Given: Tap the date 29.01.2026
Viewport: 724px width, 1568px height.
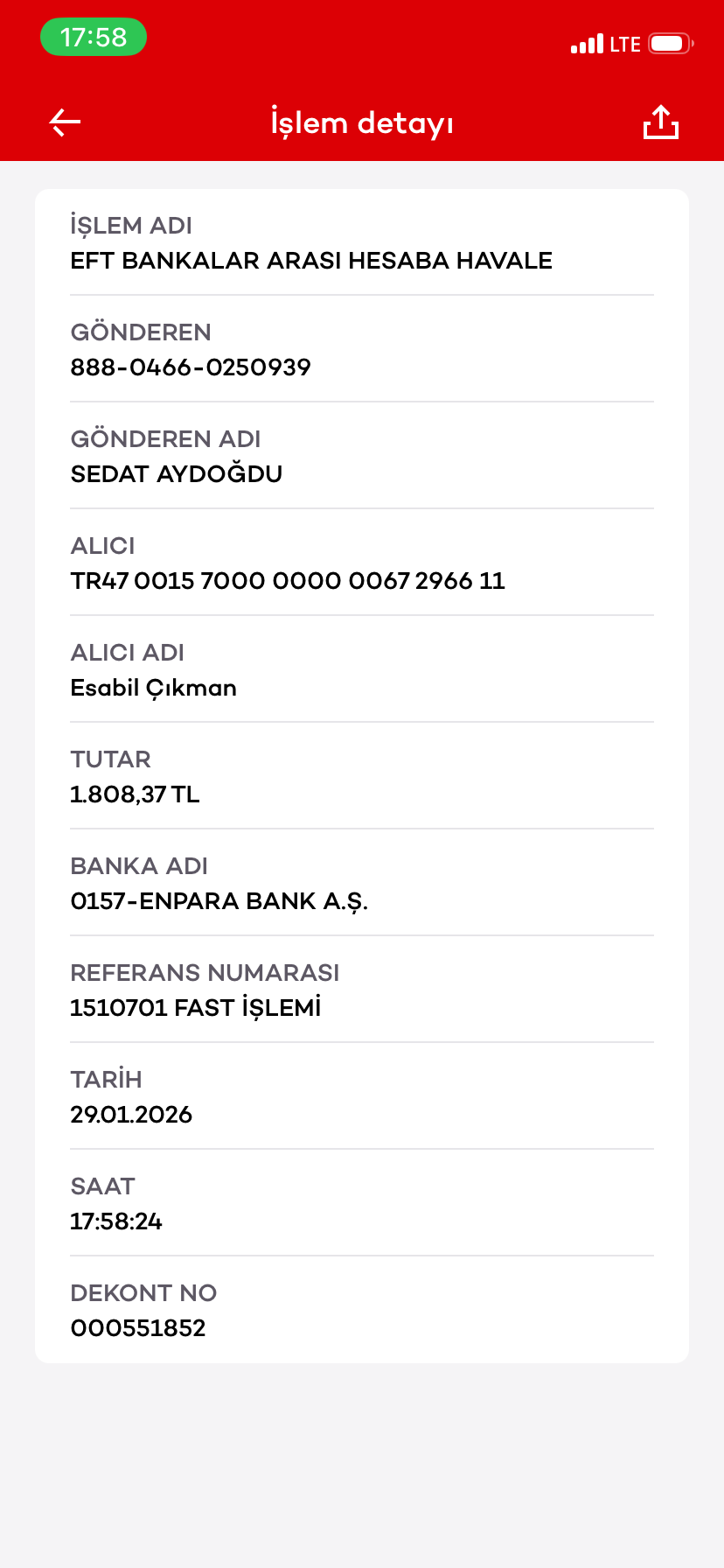Looking at the screenshot, I should 131,1115.
